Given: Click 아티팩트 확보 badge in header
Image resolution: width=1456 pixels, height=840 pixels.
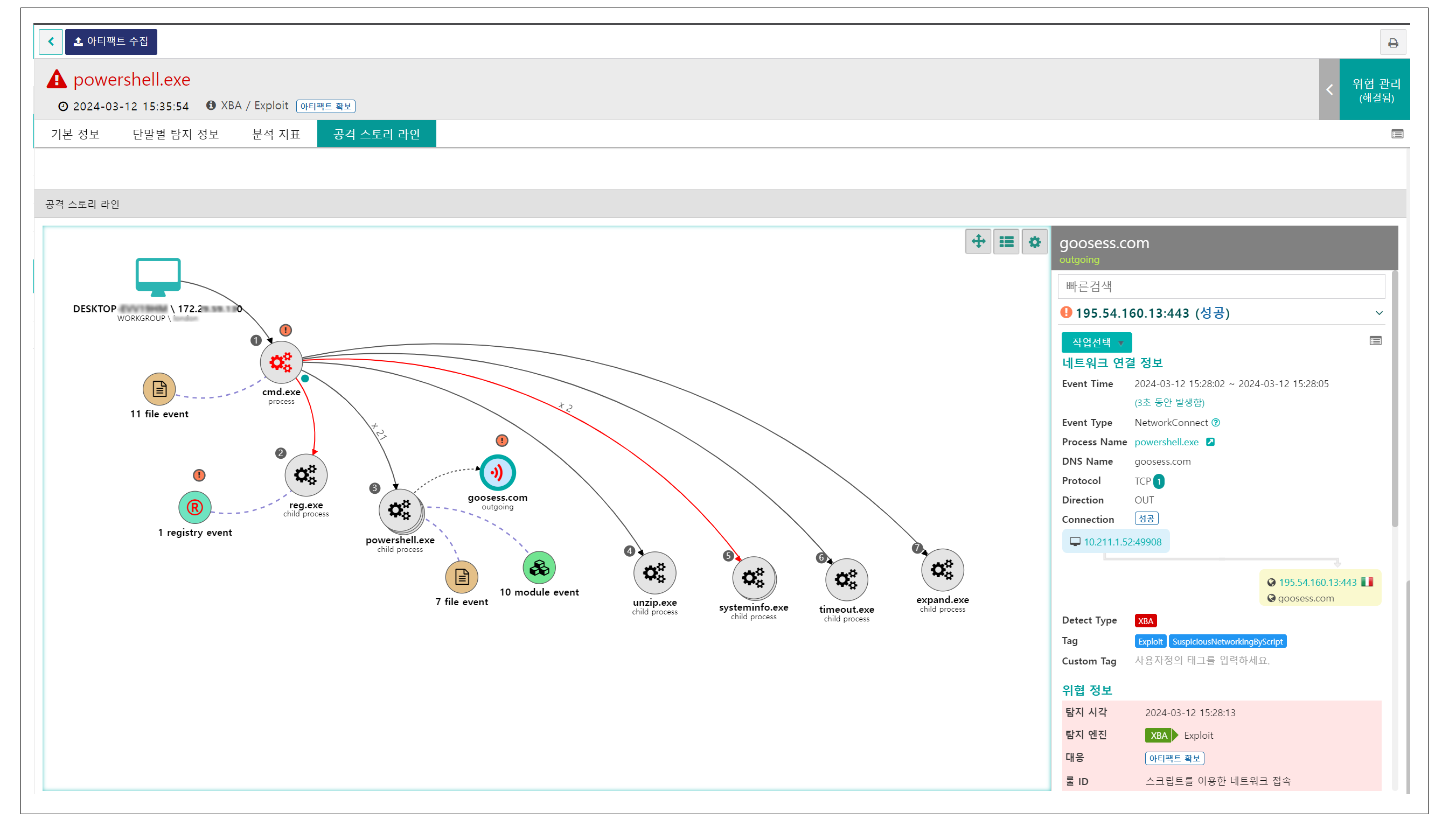Looking at the screenshot, I should click(325, 106).
